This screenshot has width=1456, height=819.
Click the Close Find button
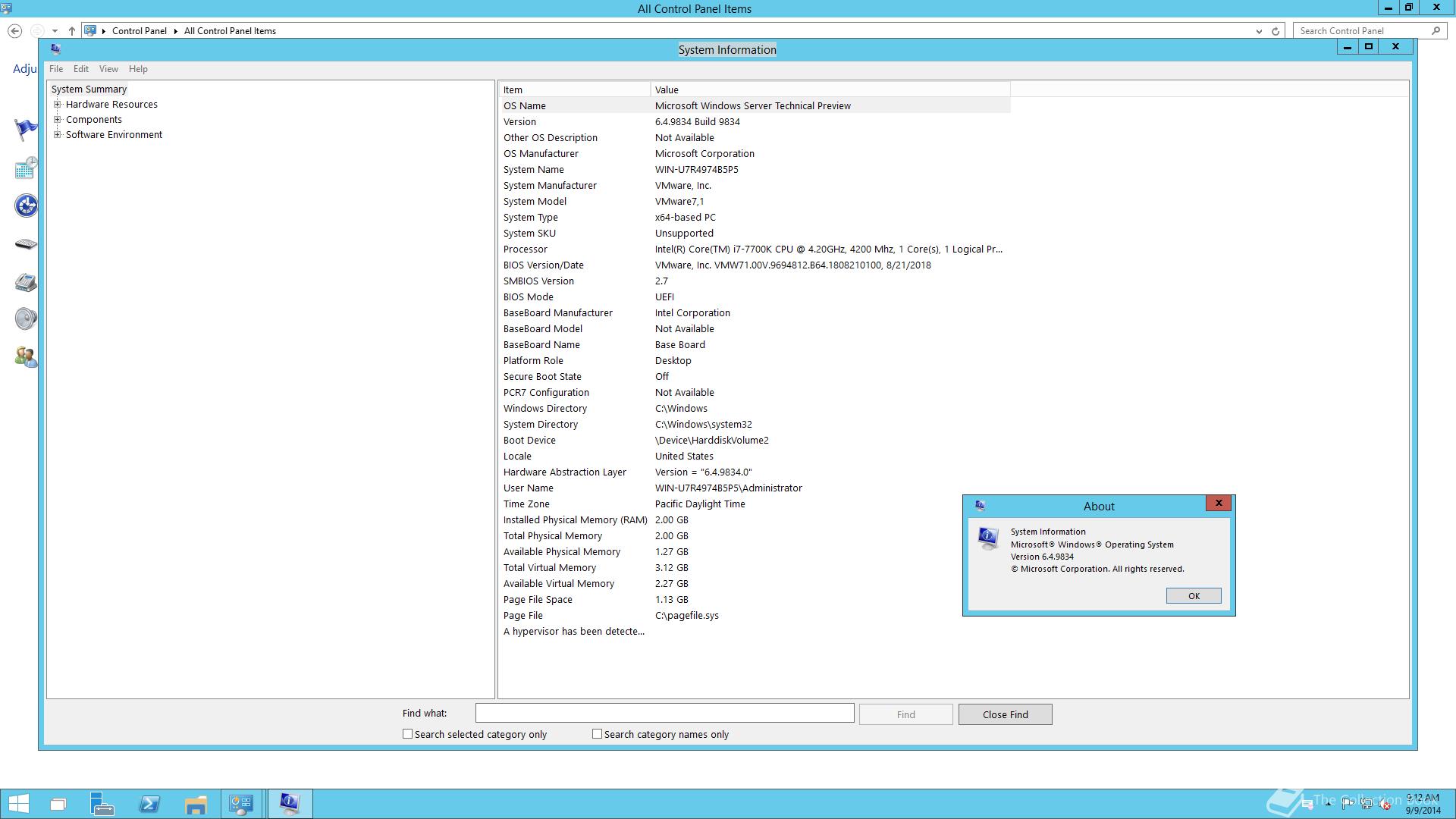tap(1005, 714)
